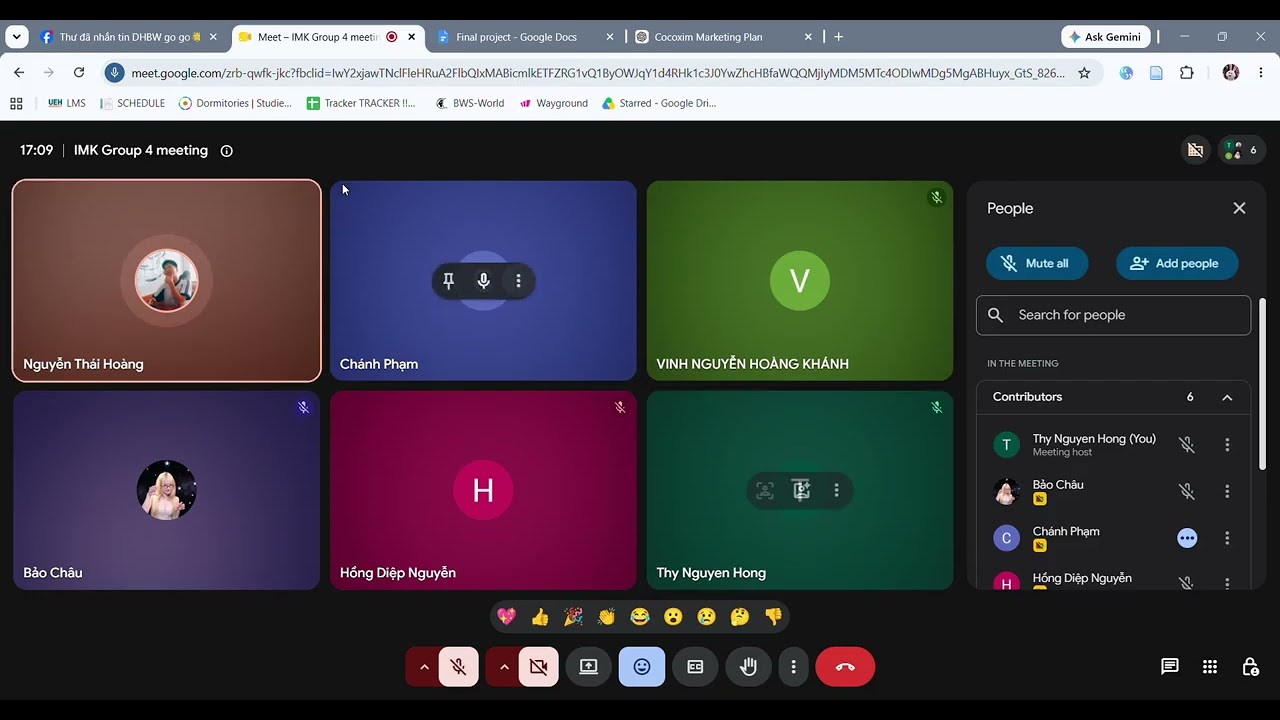Open more call options menu

(x=793, y=667)
